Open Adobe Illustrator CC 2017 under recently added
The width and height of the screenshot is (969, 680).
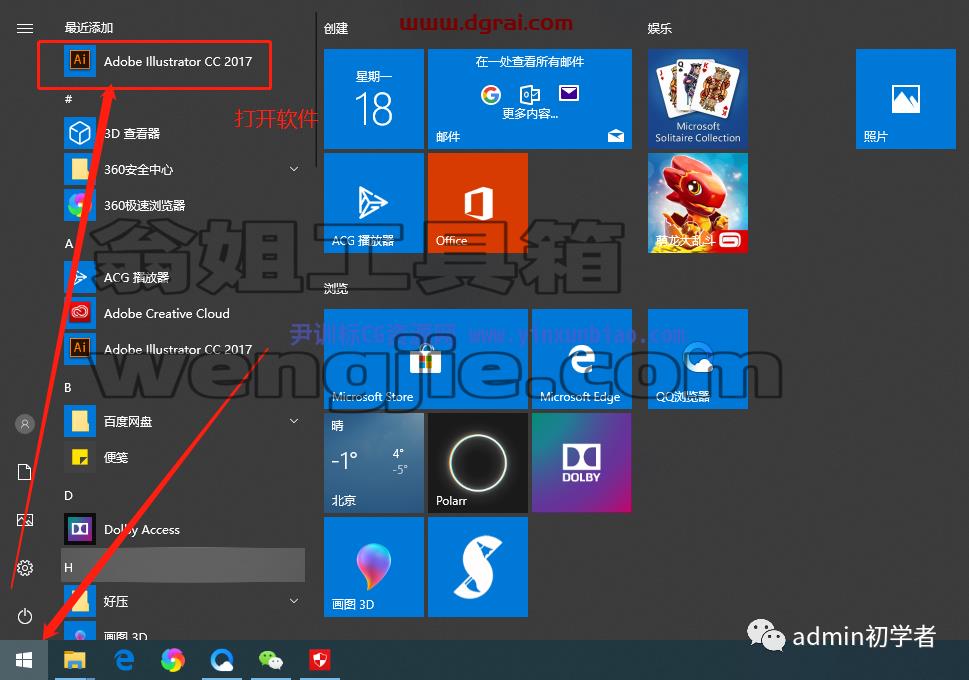click(x=167, y=61)
